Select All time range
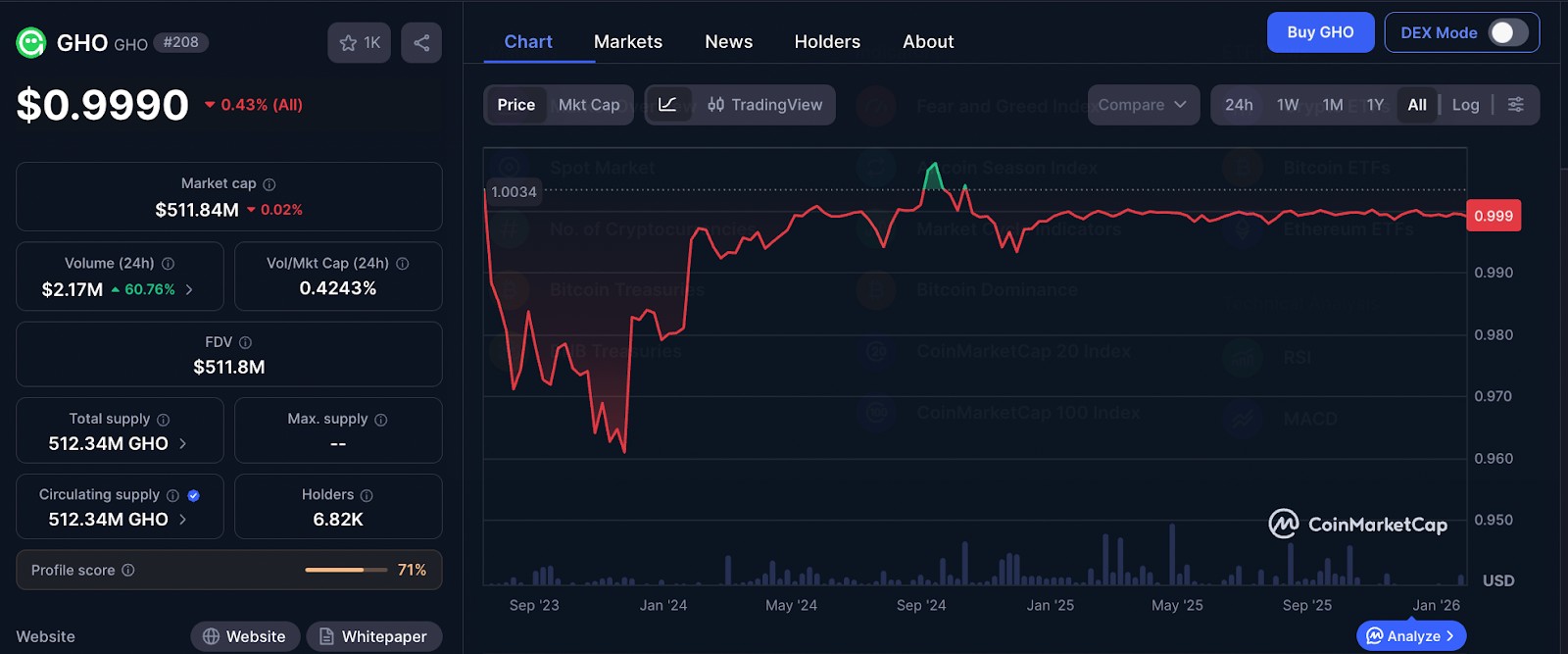Viewport: 1568px width, 654px height. (1417, 105)
